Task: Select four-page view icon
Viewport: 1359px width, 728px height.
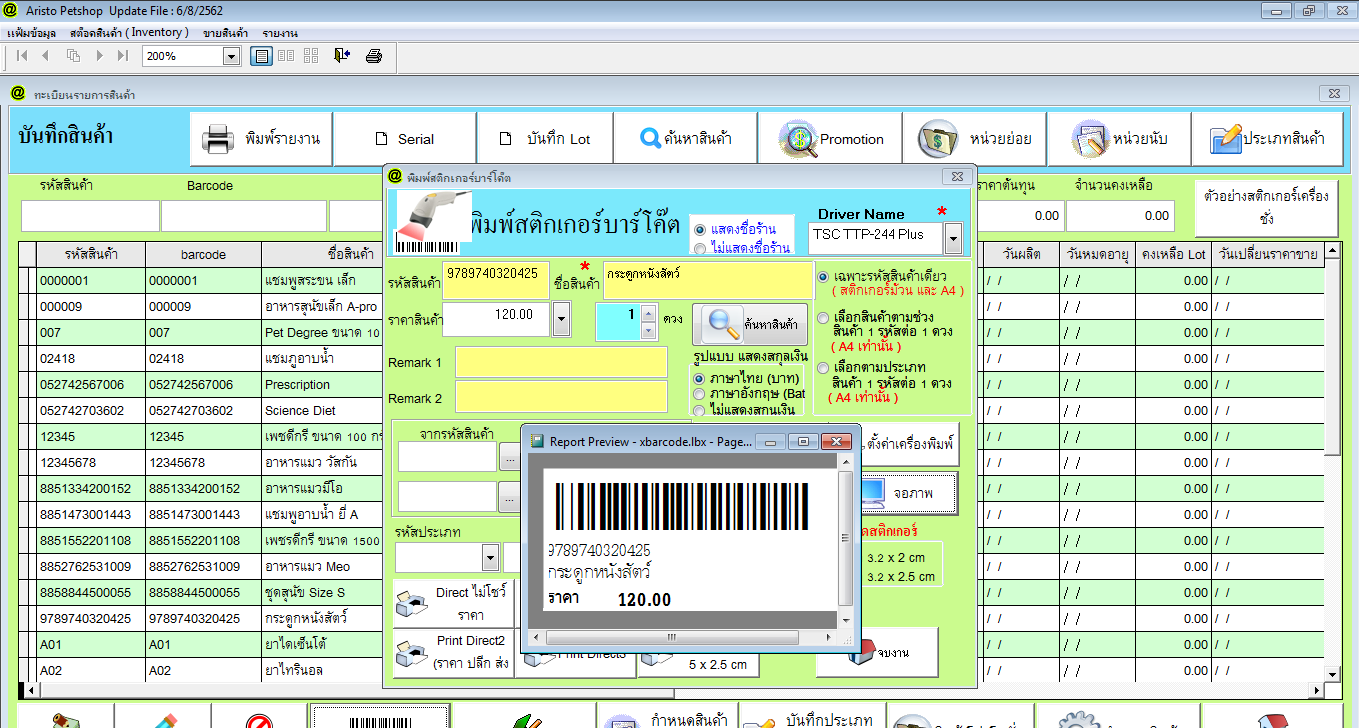Action: 311,56
